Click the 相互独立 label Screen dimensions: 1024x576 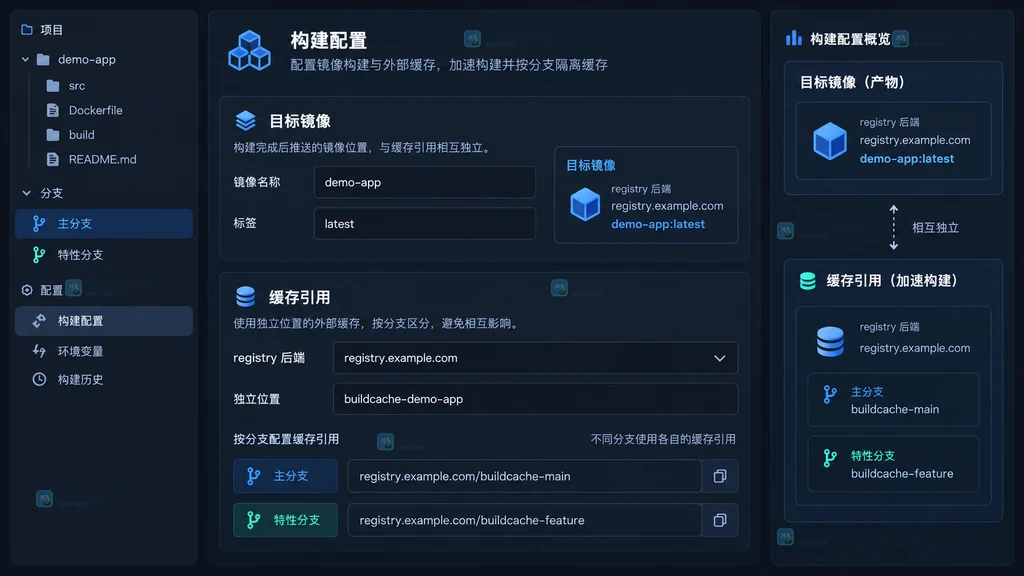[x=935, y=228]
